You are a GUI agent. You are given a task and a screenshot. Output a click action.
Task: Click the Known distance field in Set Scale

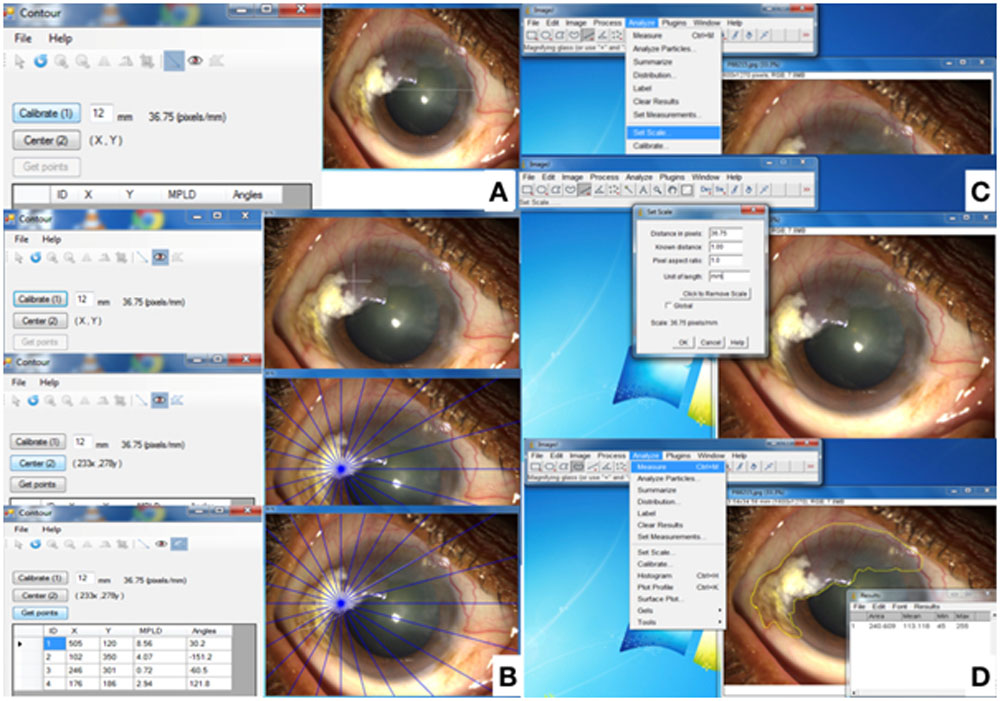tap(725, 247)
